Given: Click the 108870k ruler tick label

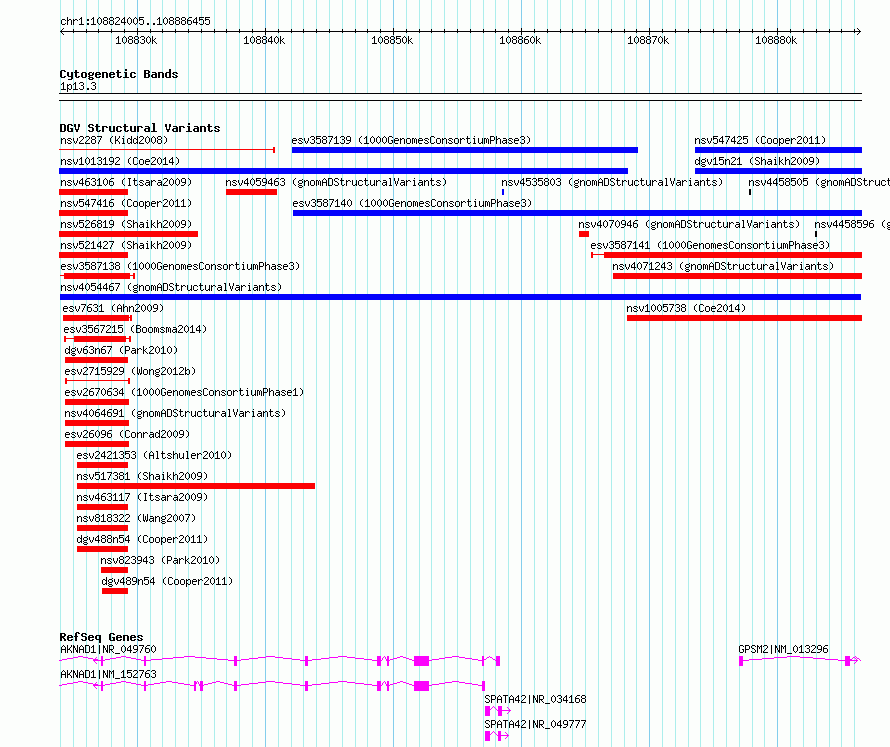Looking at the screenshot, I should tap(648, 41).
